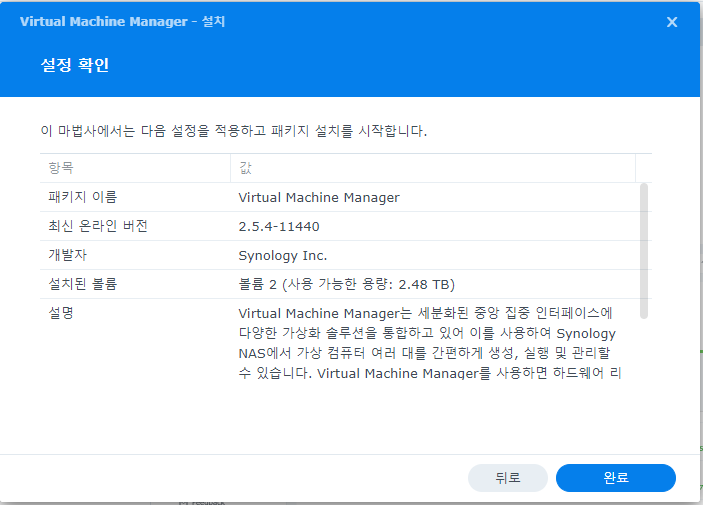
Task: Click the 설명 row label
Action: tap(61, 313)
